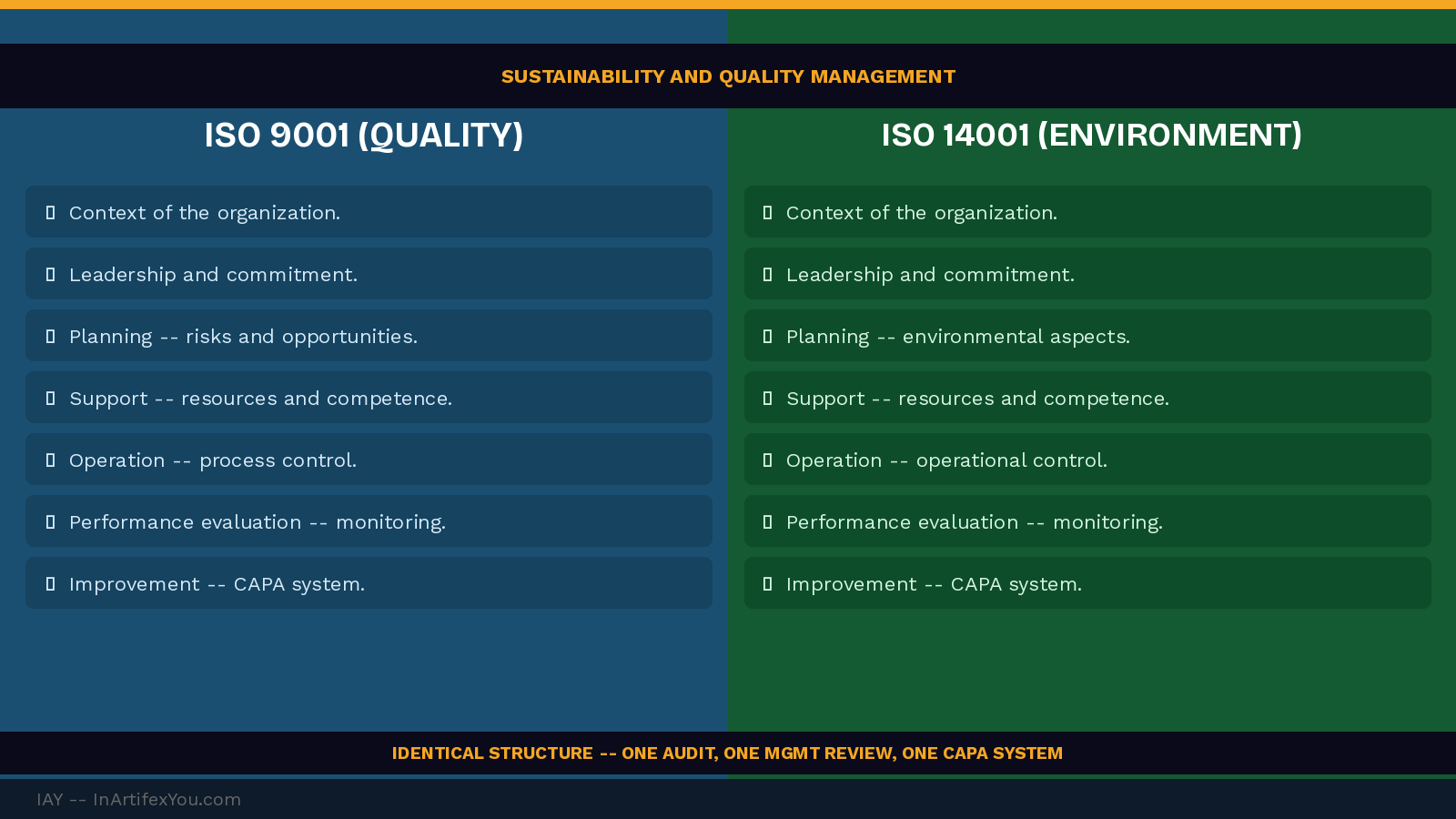Screen dimensions: 1456x819
Task: Click 'Improvement -- CAPA system.' under ISO 9001
Action: 369,583
